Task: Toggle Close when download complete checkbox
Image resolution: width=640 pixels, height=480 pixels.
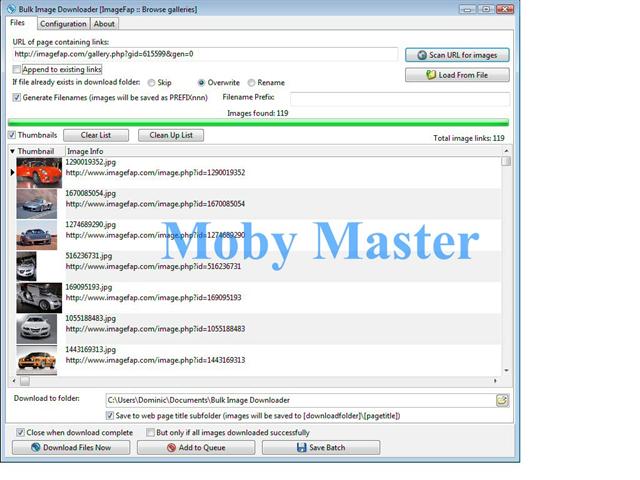Action: [x=20, y=432]
